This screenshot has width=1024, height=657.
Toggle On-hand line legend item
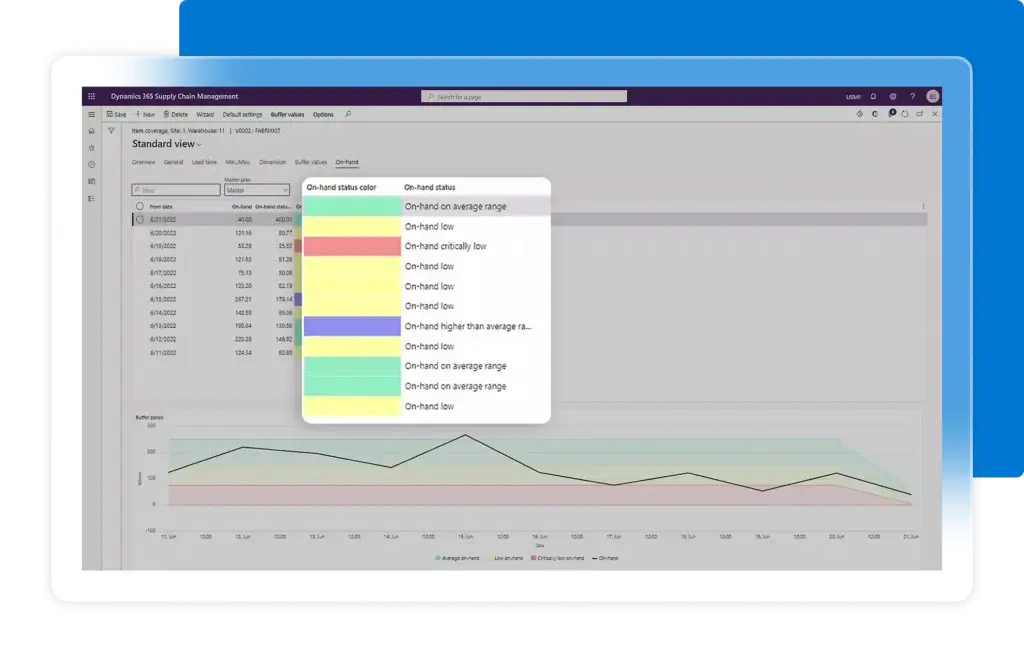click(605, 558)
